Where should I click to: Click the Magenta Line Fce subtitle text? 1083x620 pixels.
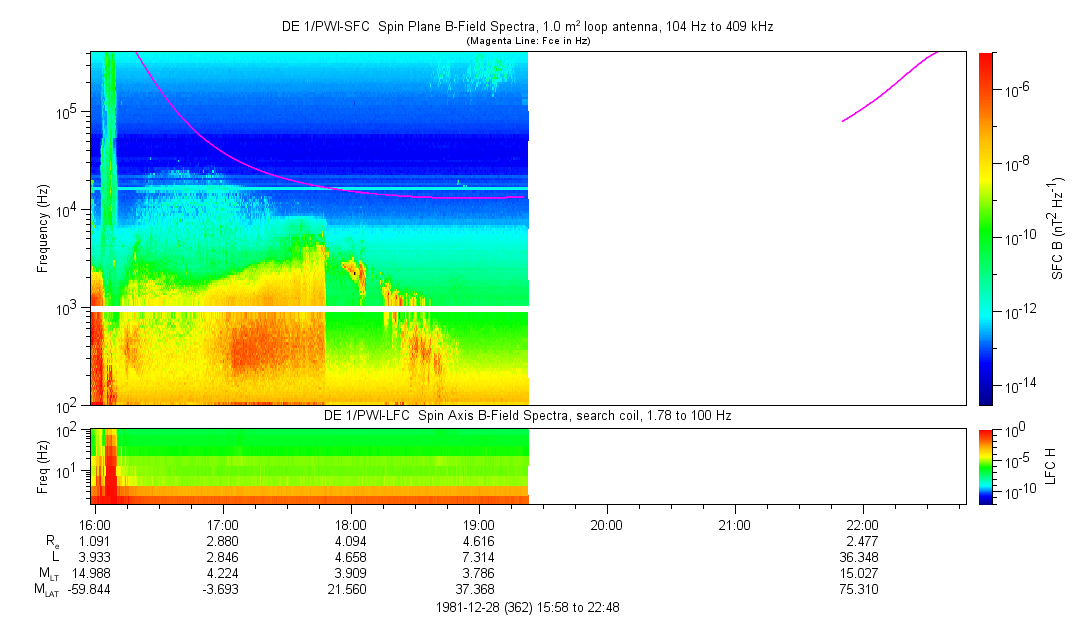coord(527,40)
